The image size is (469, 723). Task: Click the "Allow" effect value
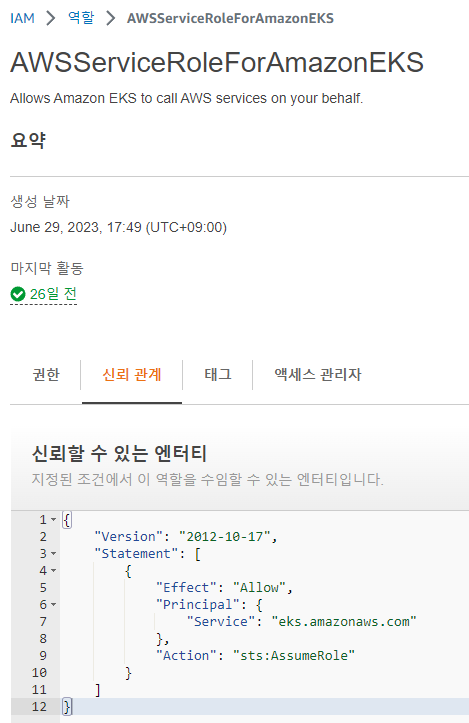pyautogui.click(x=259, y=587)
